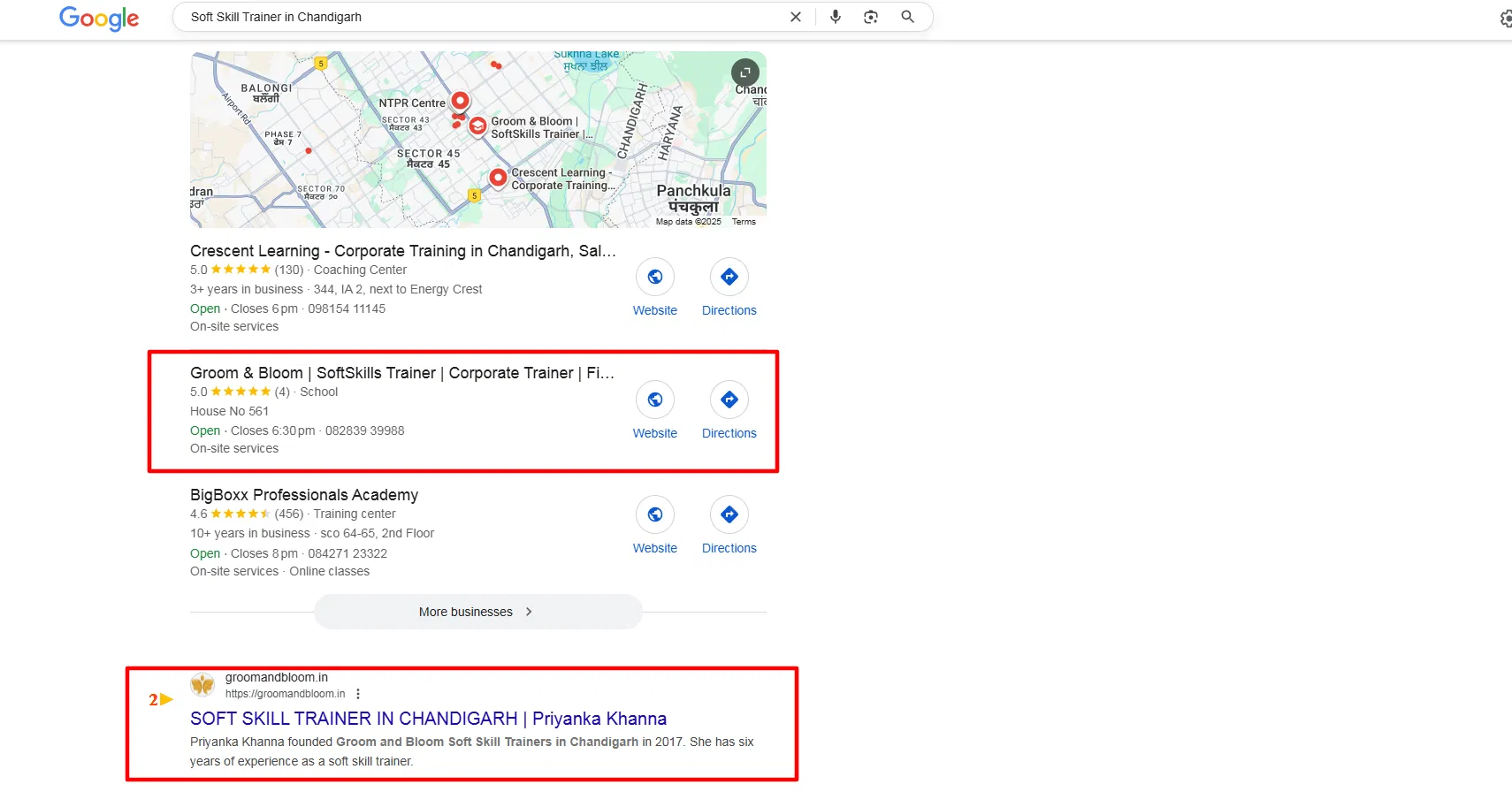Get directions to BigBoxx Professionals Academy
The width and height of the screenshot is (1512, 792).
click(729, 515)
